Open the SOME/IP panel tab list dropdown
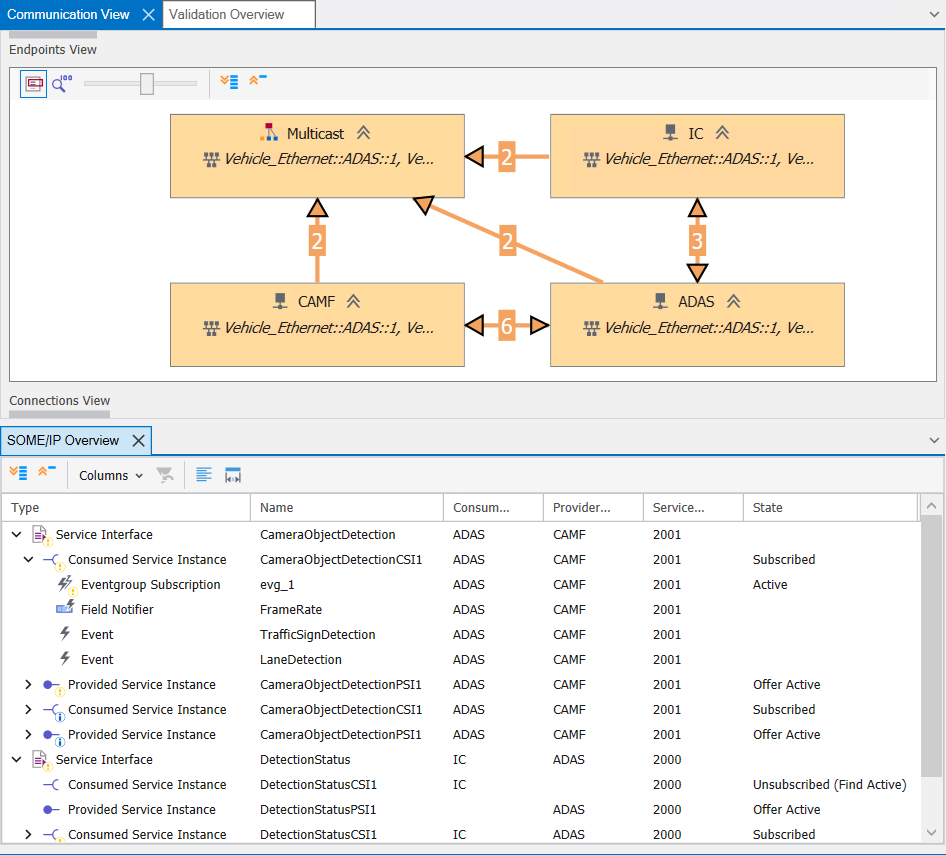This screenshot has height=855, width=946. click(x=934, y=440)
